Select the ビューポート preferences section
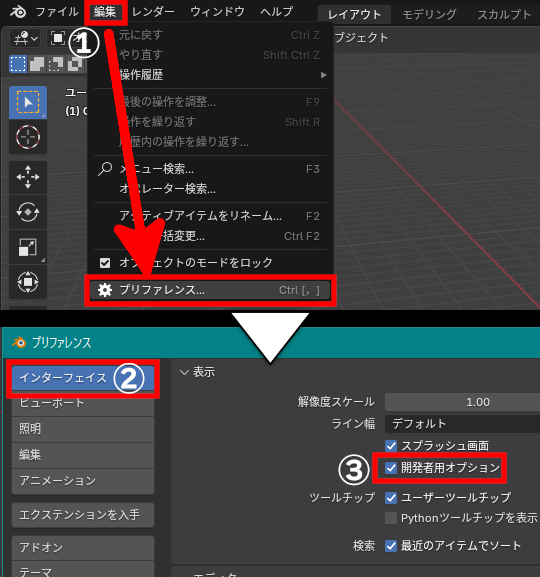540x577 pixels. tap(83, 403)
